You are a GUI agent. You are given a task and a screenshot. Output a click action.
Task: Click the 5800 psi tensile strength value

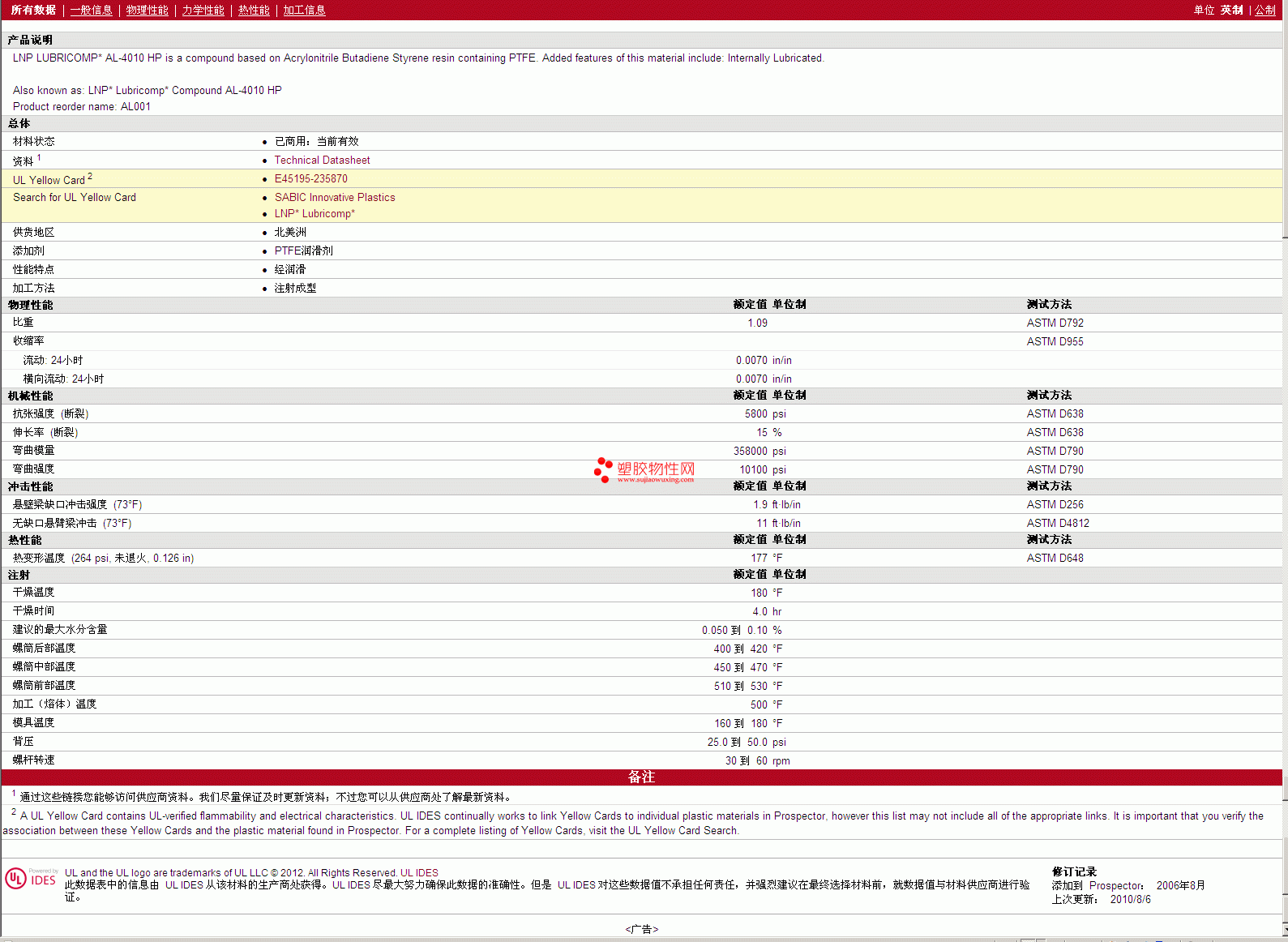click(x=765, y=414)
